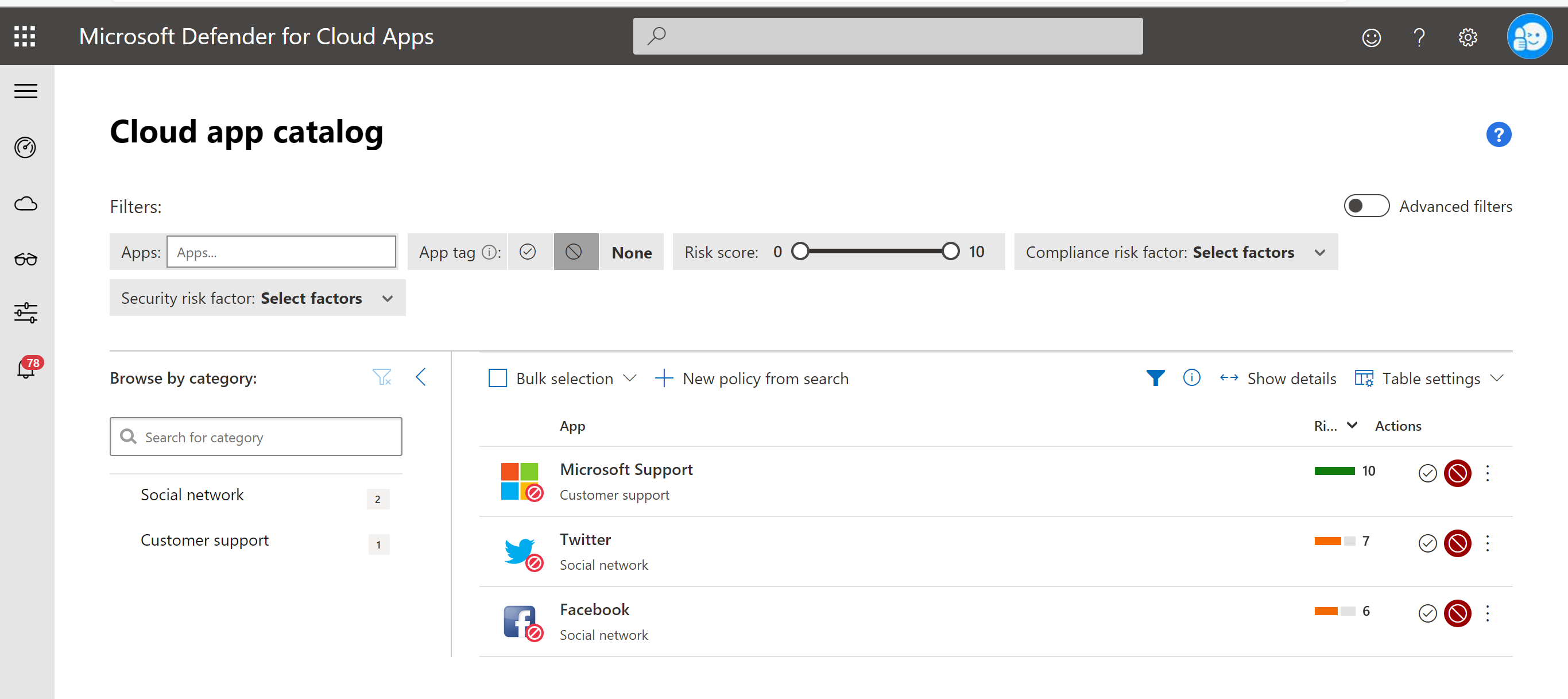Collapse the Browse by category panel
This screenshot has width=1568, height=699.
(421, 377)
